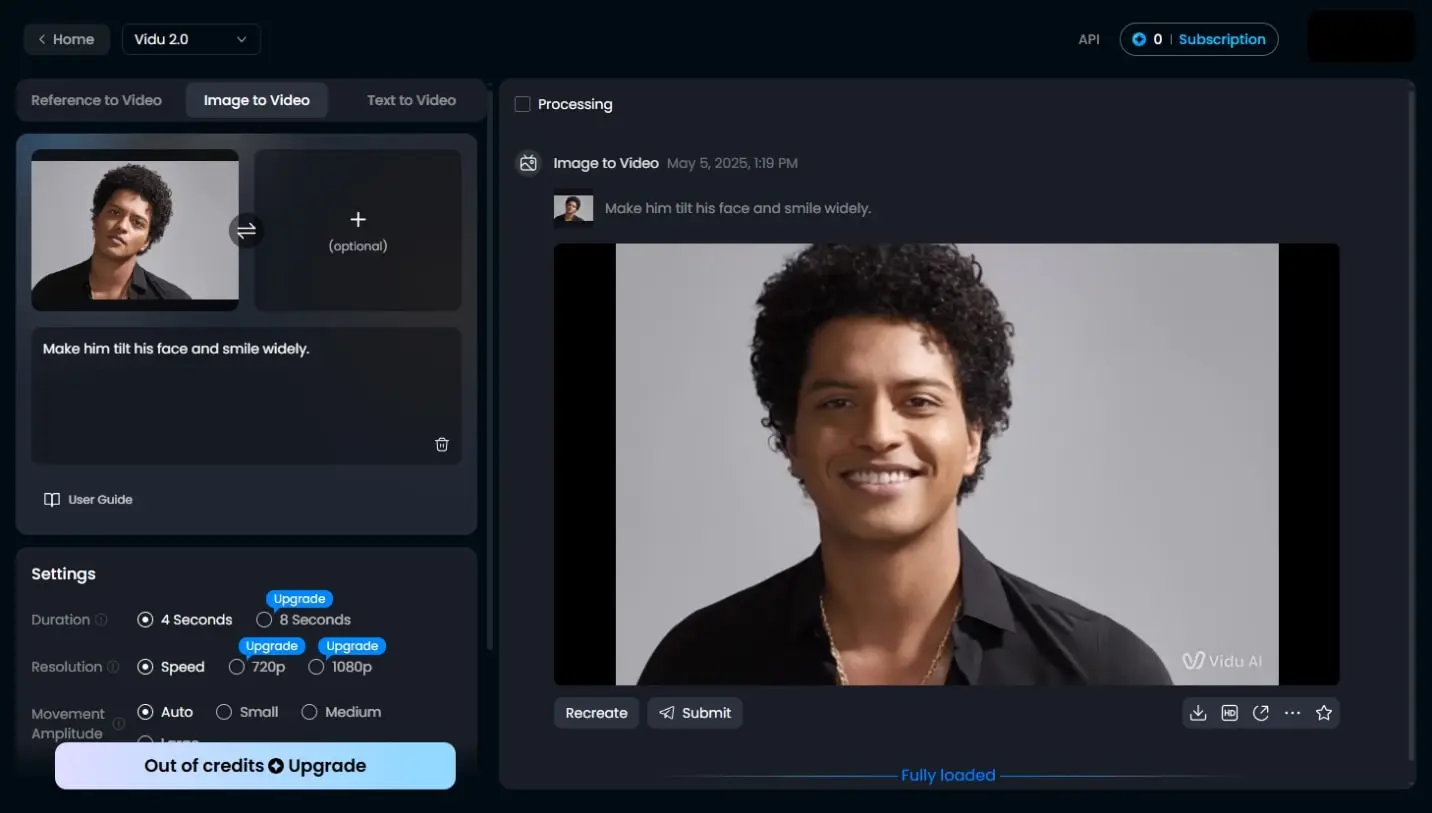This screenshot has height=813, width=1432.
Task: Switch to Reference to Video tab
Action: tap(96, 100)
